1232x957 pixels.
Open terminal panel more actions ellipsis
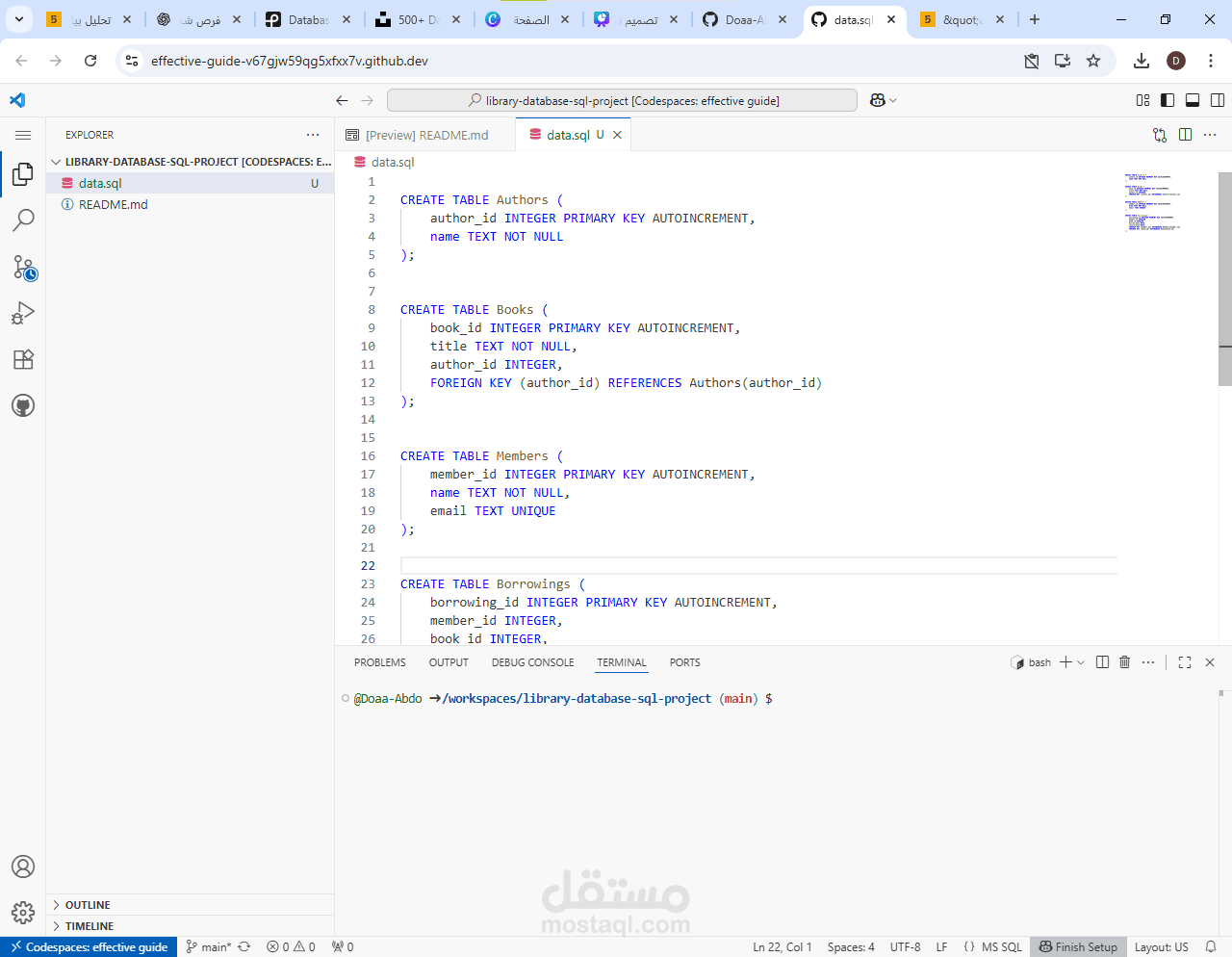tap(1148, 662)
